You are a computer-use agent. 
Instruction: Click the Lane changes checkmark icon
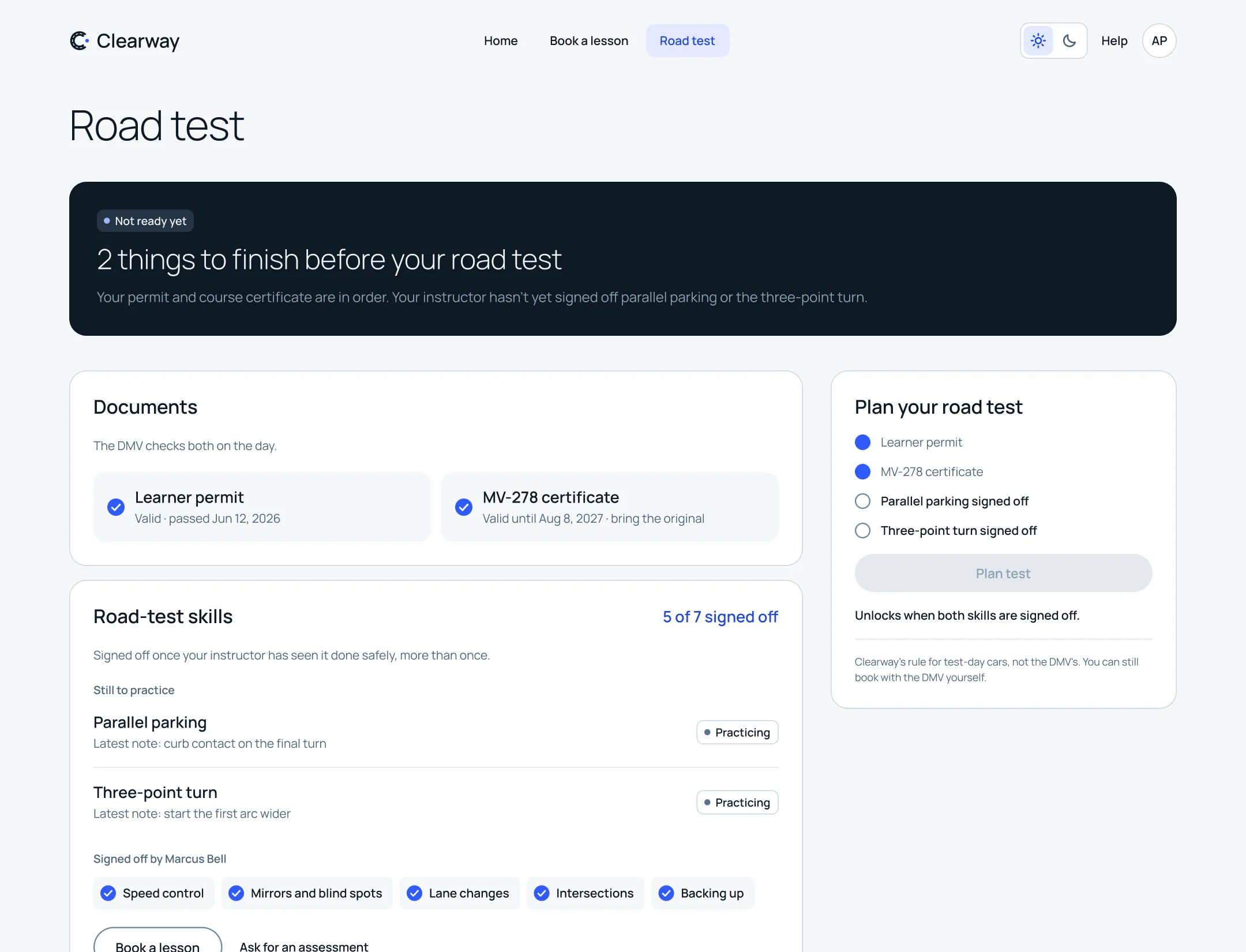(414, 893)
